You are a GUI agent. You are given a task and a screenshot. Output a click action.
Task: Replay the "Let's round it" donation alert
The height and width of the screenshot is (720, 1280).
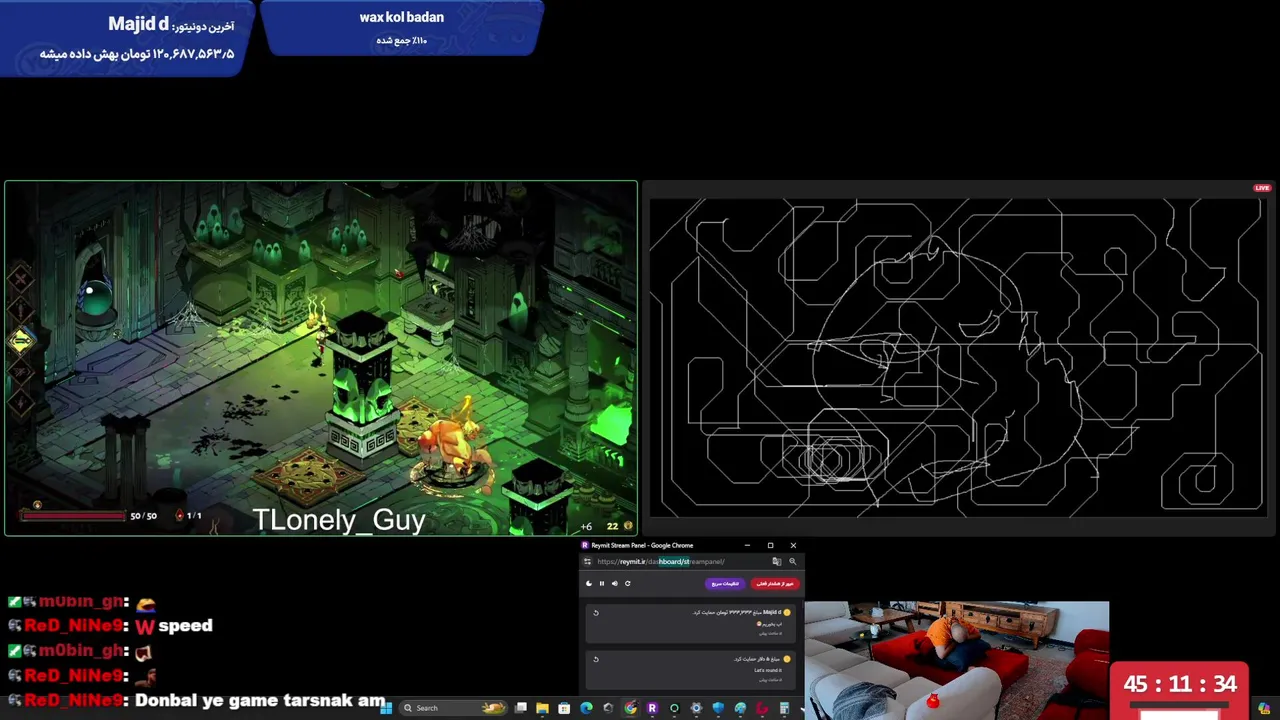[x=596, y=659]
